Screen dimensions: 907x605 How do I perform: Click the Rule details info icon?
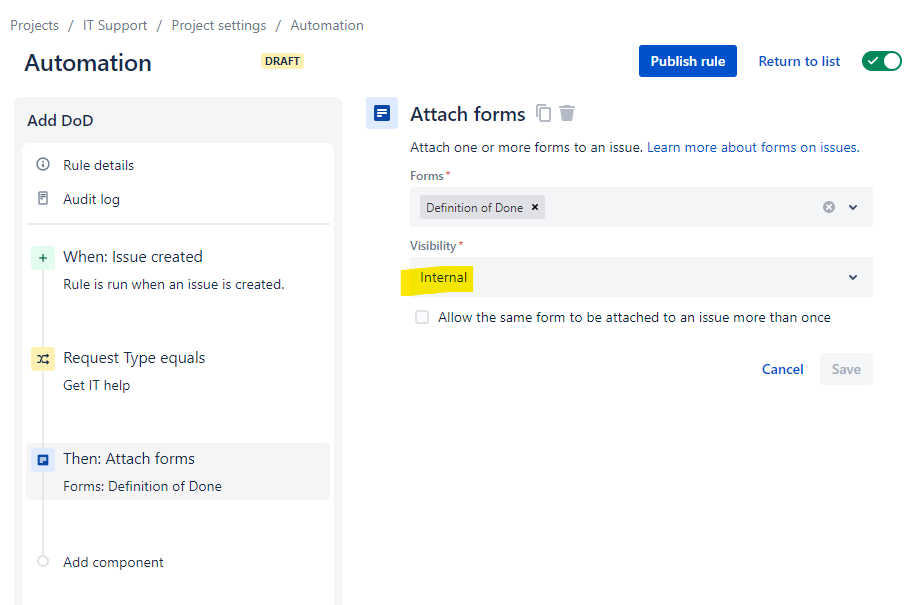[43, 164]
